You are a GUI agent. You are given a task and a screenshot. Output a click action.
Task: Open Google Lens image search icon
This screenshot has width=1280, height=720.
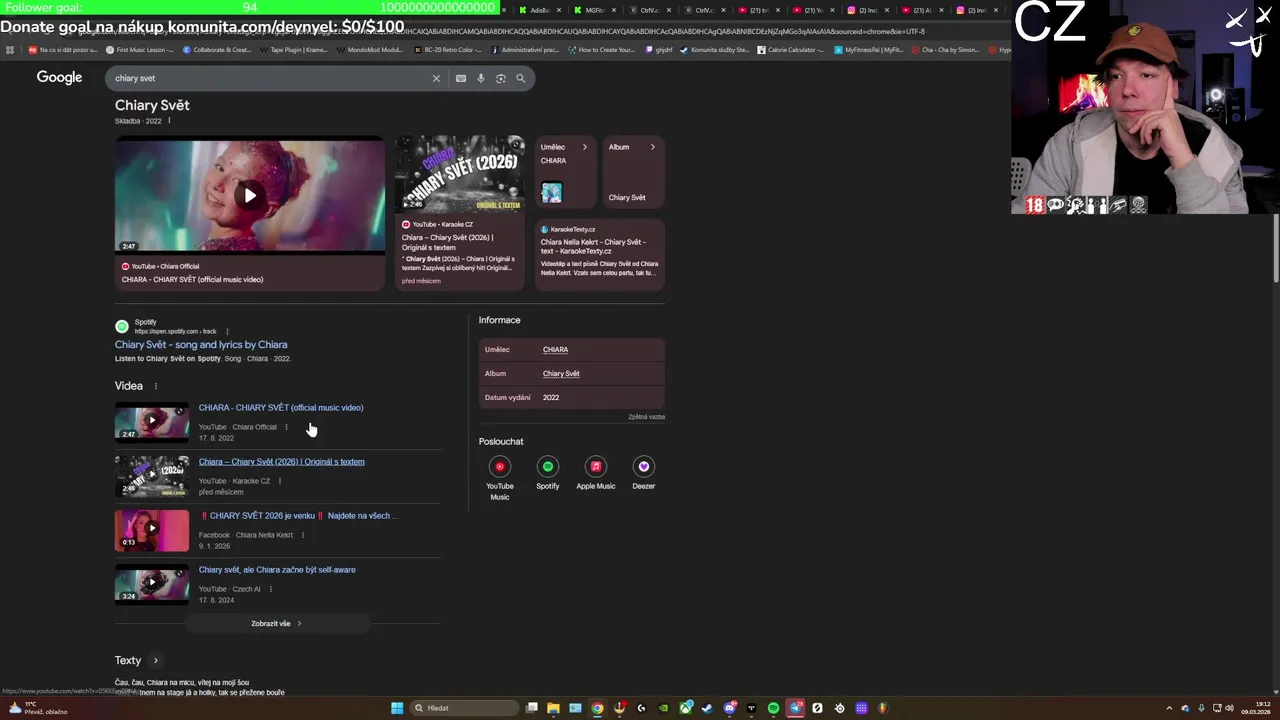tap(501, 78)
